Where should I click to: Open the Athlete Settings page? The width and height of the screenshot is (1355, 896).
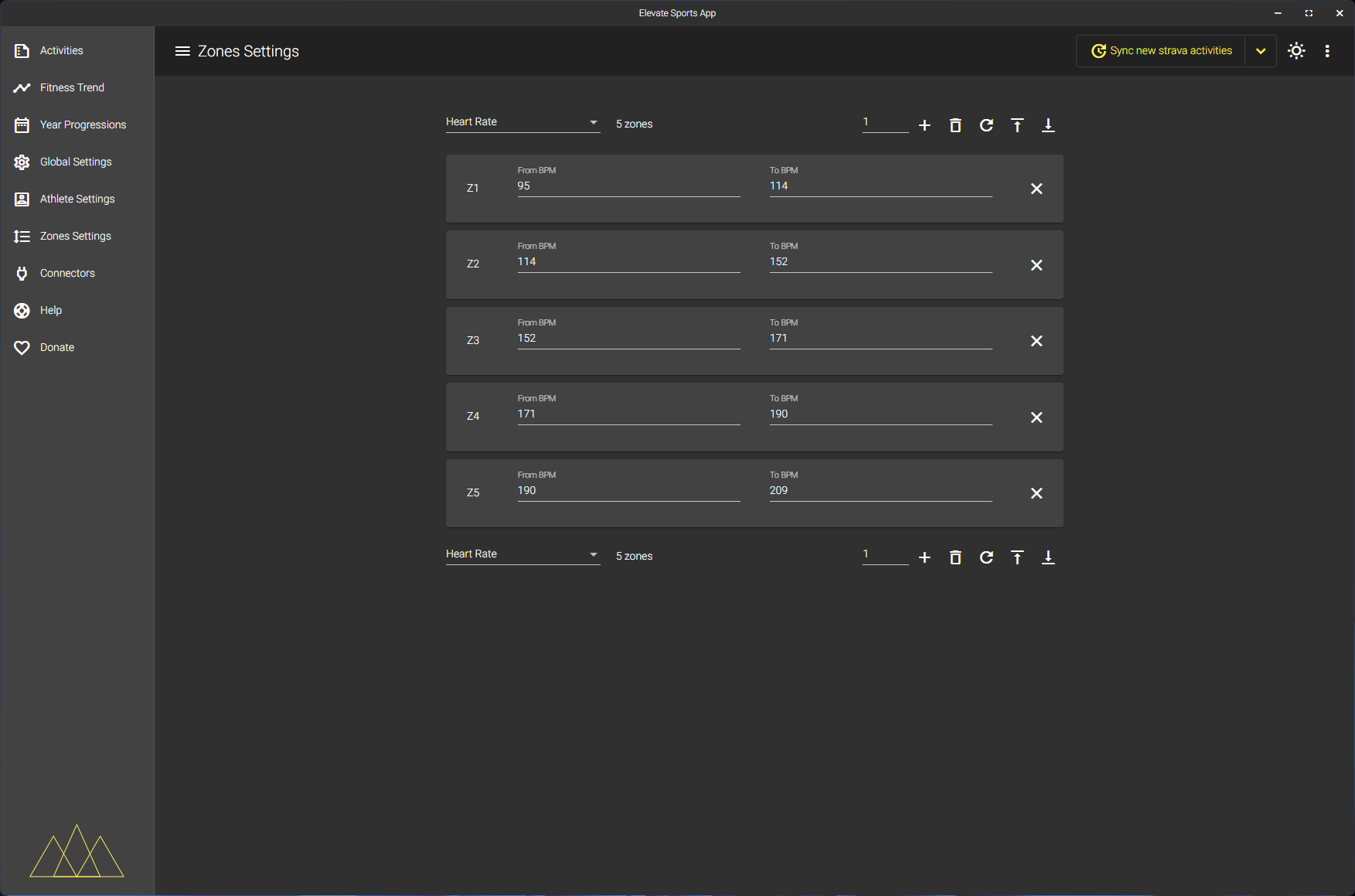(x=77, y=199)
